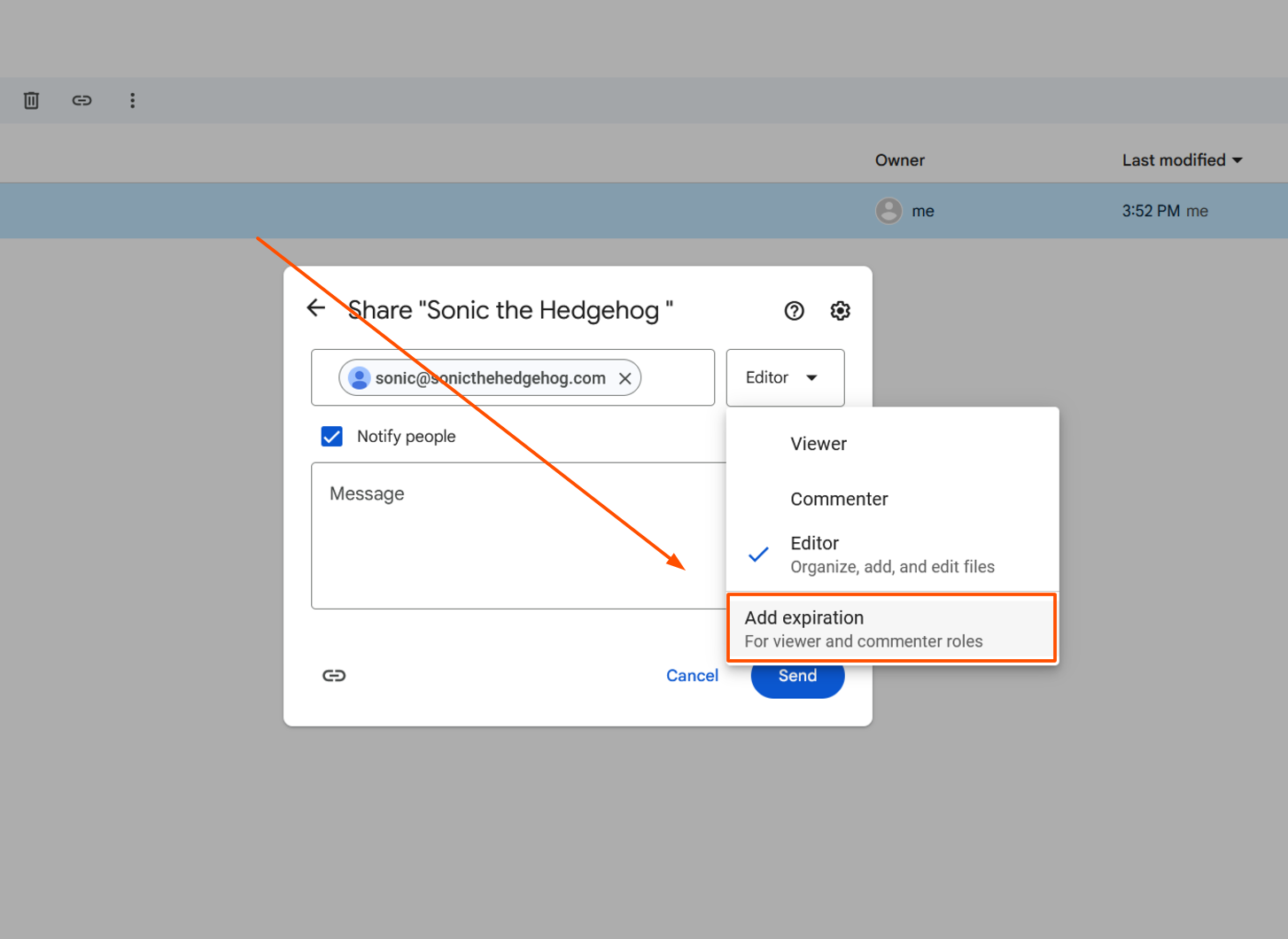Screen dimensions: 1288x939
Task: Remove sonic@sonicthehedgehog.com chip with the X
Action: click(625, 378)
